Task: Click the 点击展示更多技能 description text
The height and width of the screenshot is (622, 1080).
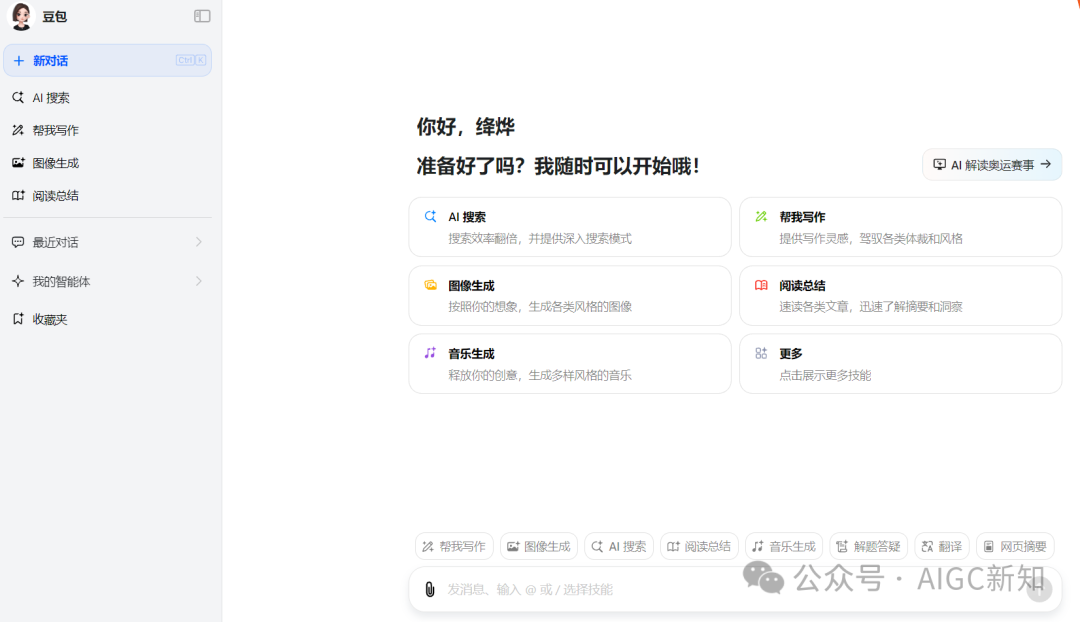Action: pos(825,375)
